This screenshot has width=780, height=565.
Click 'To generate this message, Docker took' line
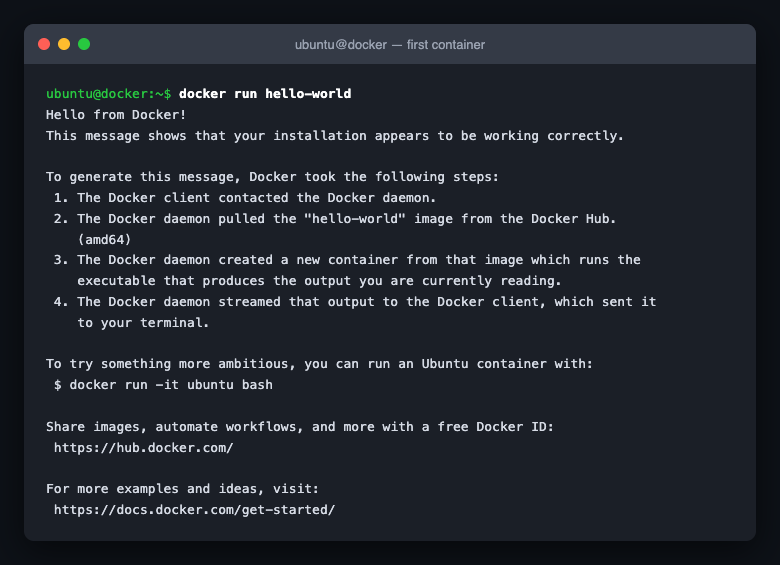tap(272, 177)
